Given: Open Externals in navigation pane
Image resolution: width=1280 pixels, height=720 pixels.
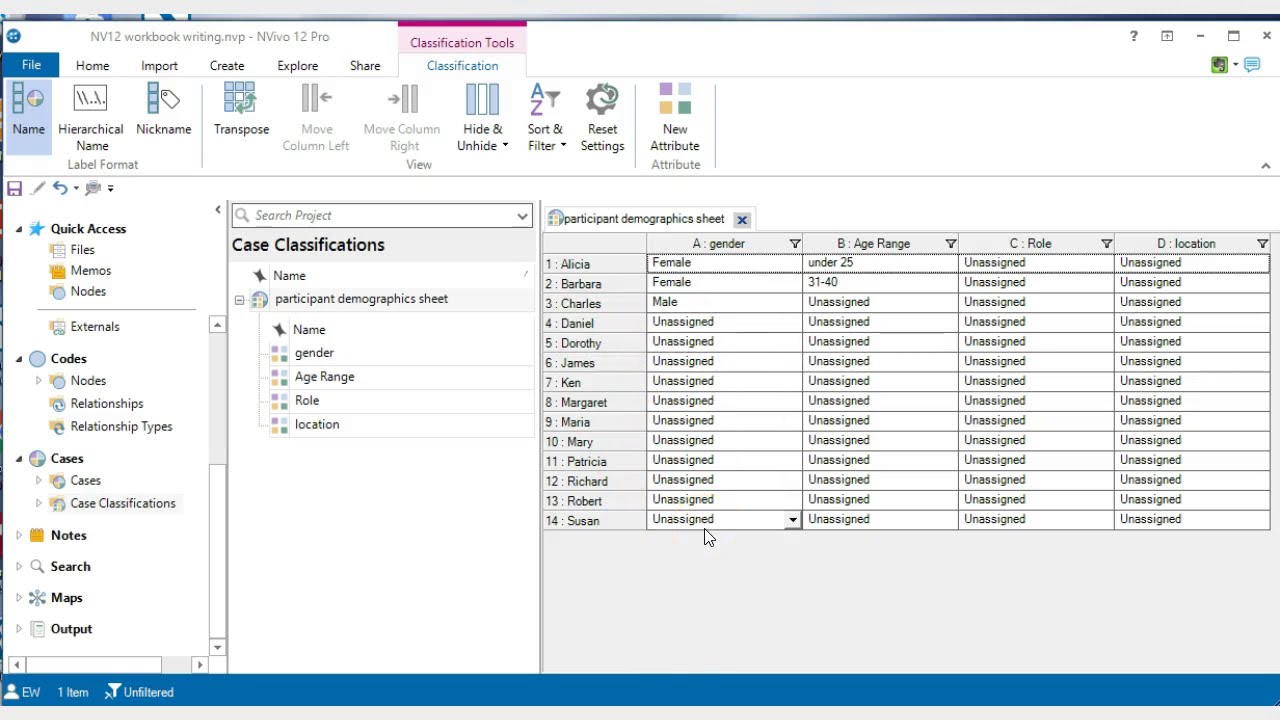Looking at the screenshot, I should click(95, 327).
